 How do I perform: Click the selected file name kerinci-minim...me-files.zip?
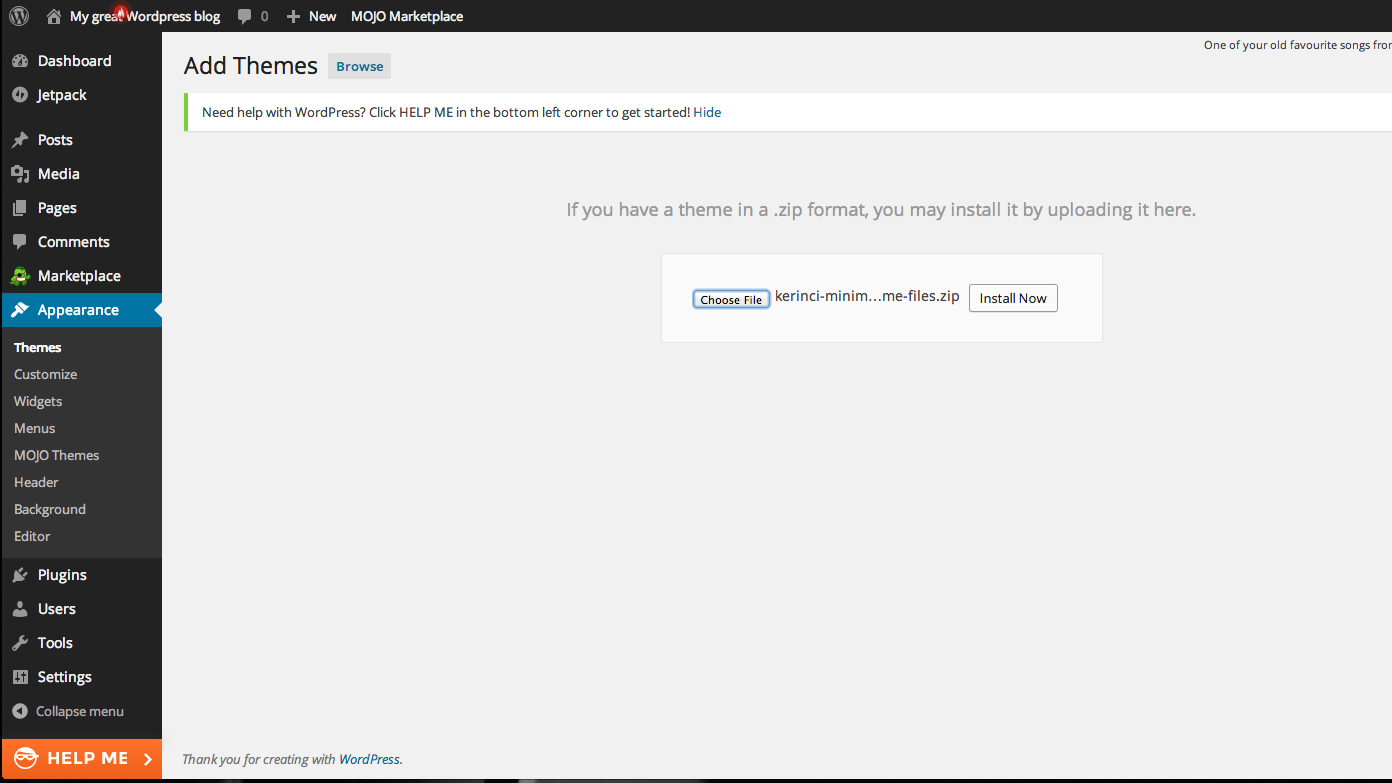pyautogui.click(x=867, y=296)
